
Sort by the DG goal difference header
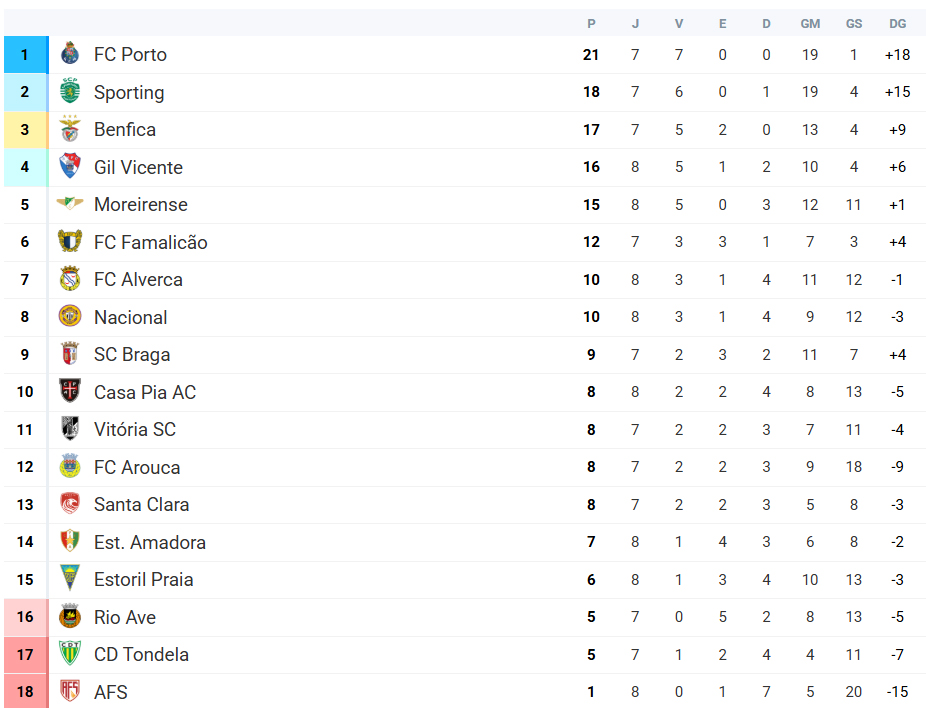897,24
